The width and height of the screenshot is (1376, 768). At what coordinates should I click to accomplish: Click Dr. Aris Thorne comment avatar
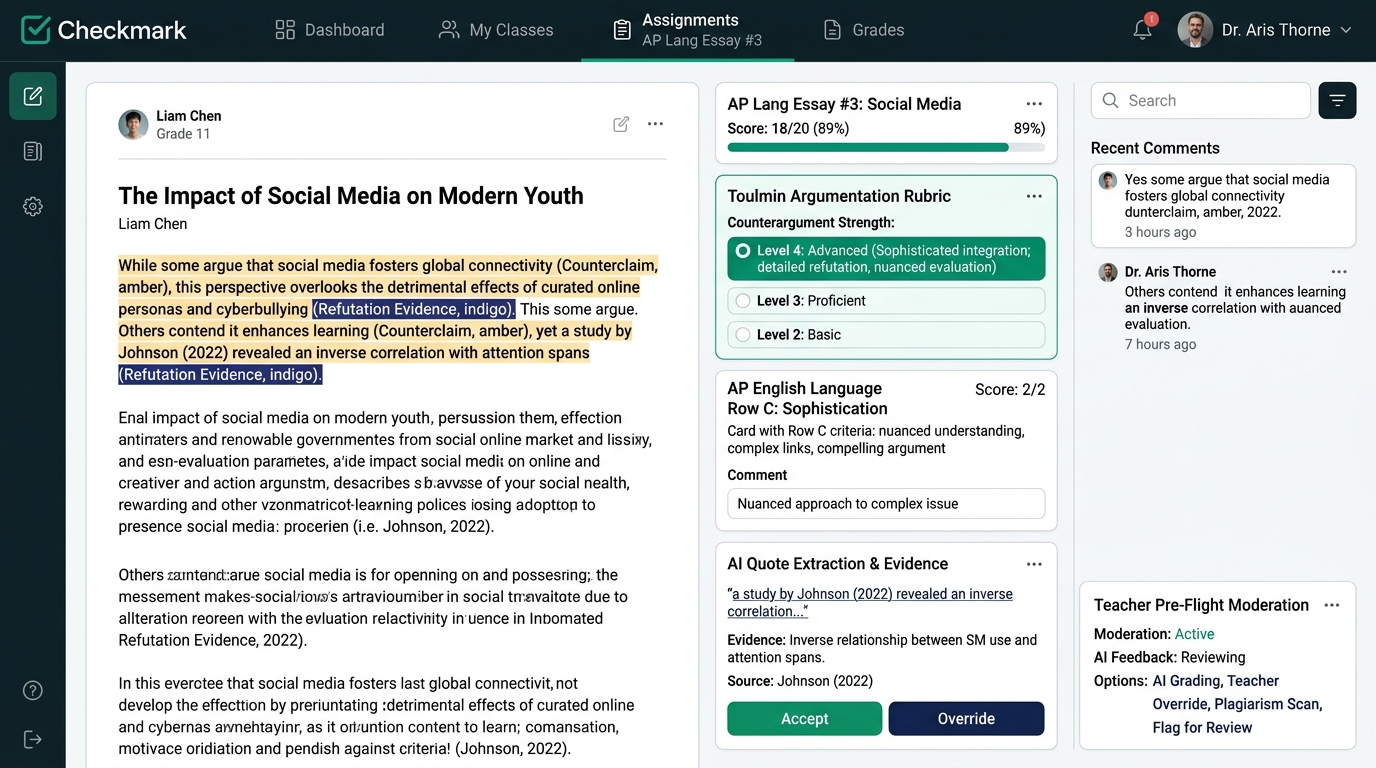coord(1108,272)
